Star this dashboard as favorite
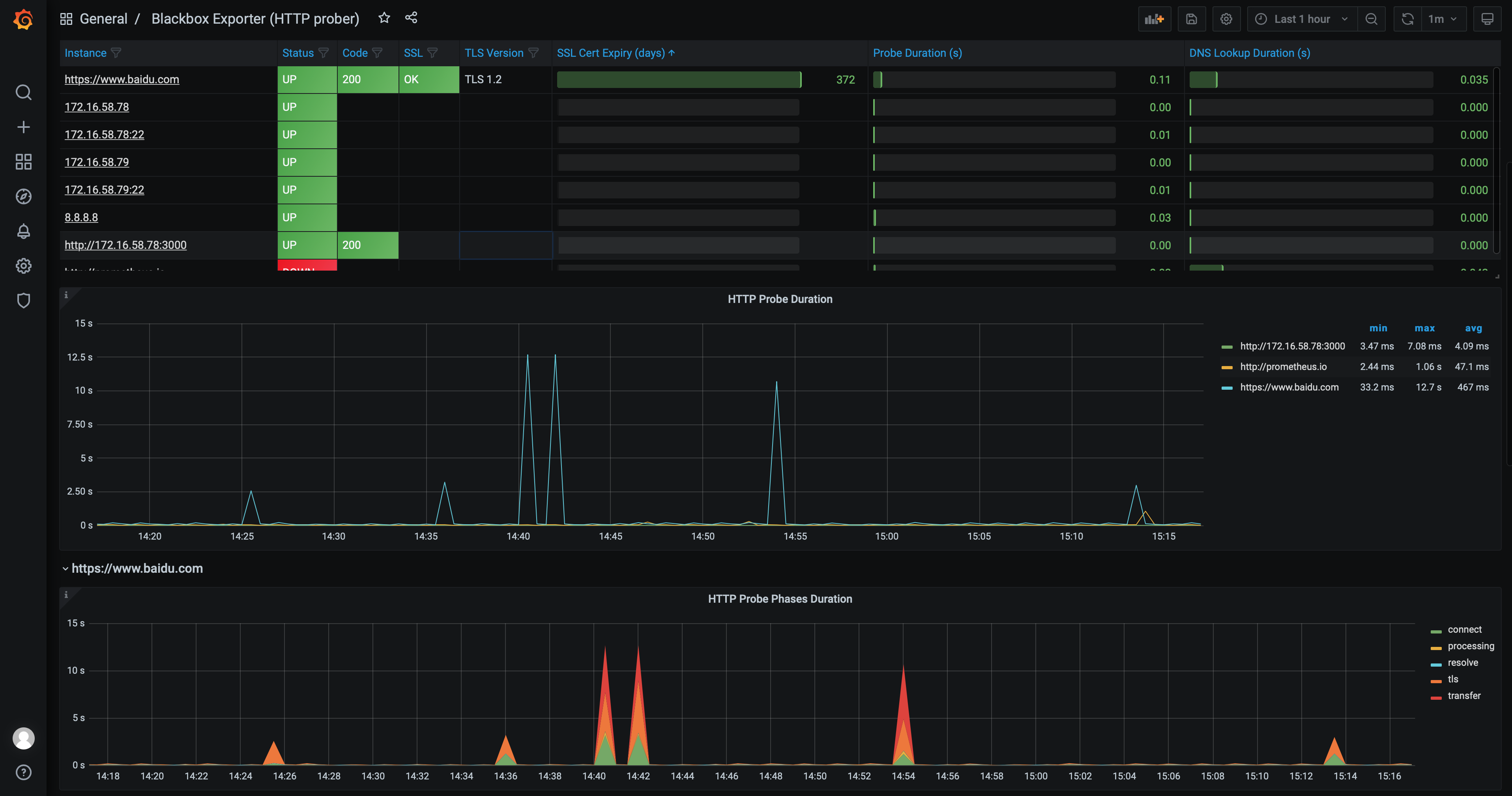The width and height of the screenshot is (1512, 796). [x=384, y=18]
